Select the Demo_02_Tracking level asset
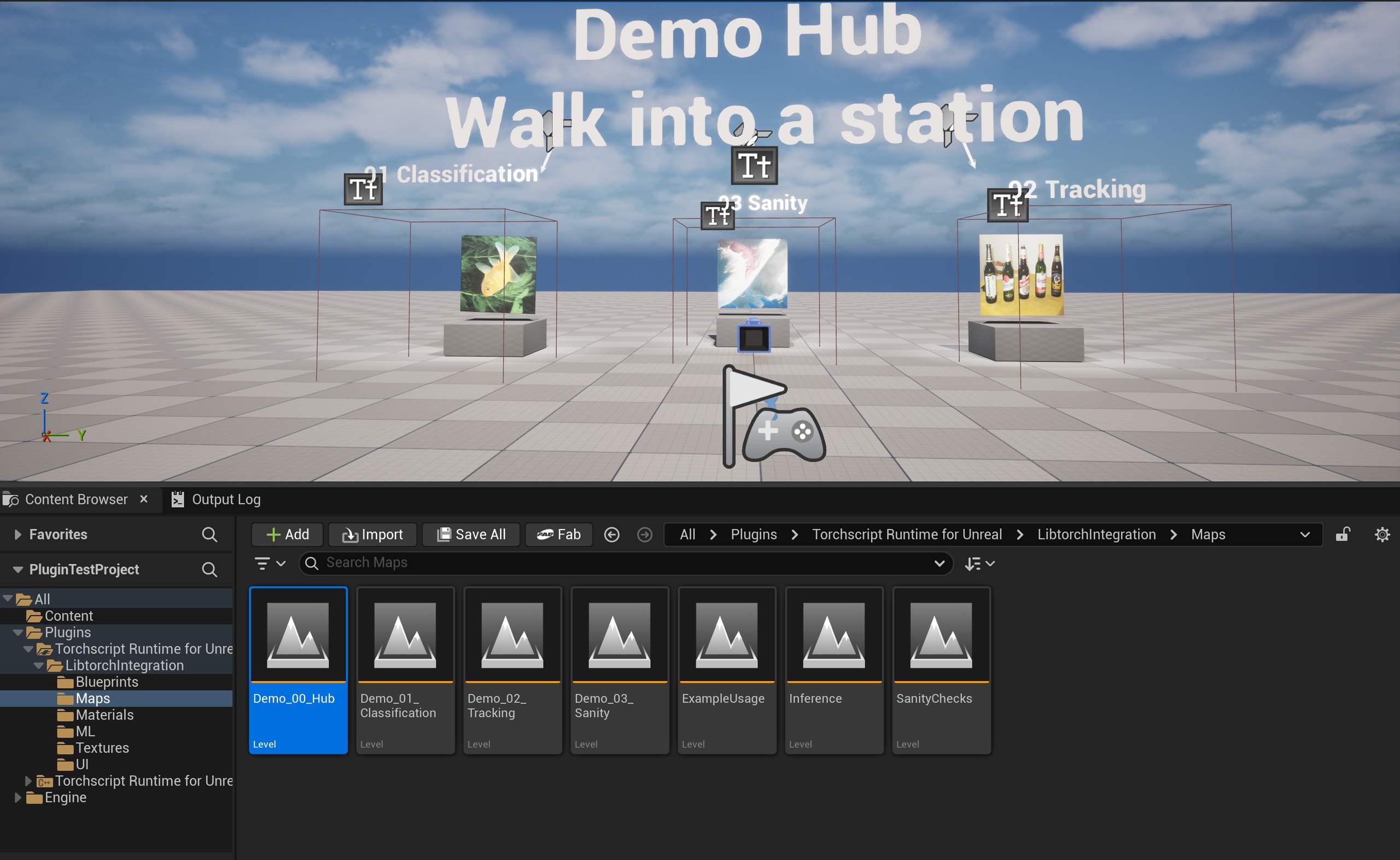The image size is (1400, 860). [x=513, y=671]
